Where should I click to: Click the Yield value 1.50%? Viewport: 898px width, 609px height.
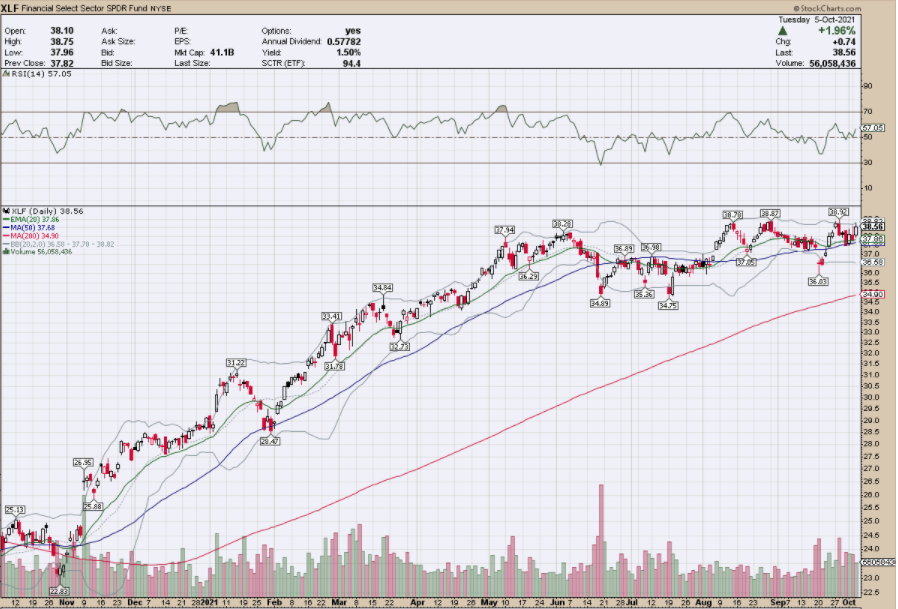coord(349,52)
